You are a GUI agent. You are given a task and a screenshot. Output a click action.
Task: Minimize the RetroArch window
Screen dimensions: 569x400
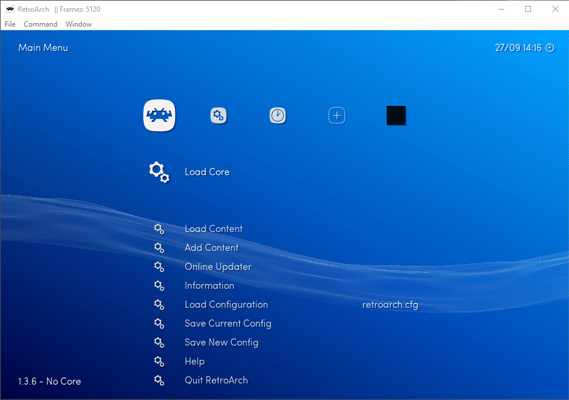coord(502,9)
